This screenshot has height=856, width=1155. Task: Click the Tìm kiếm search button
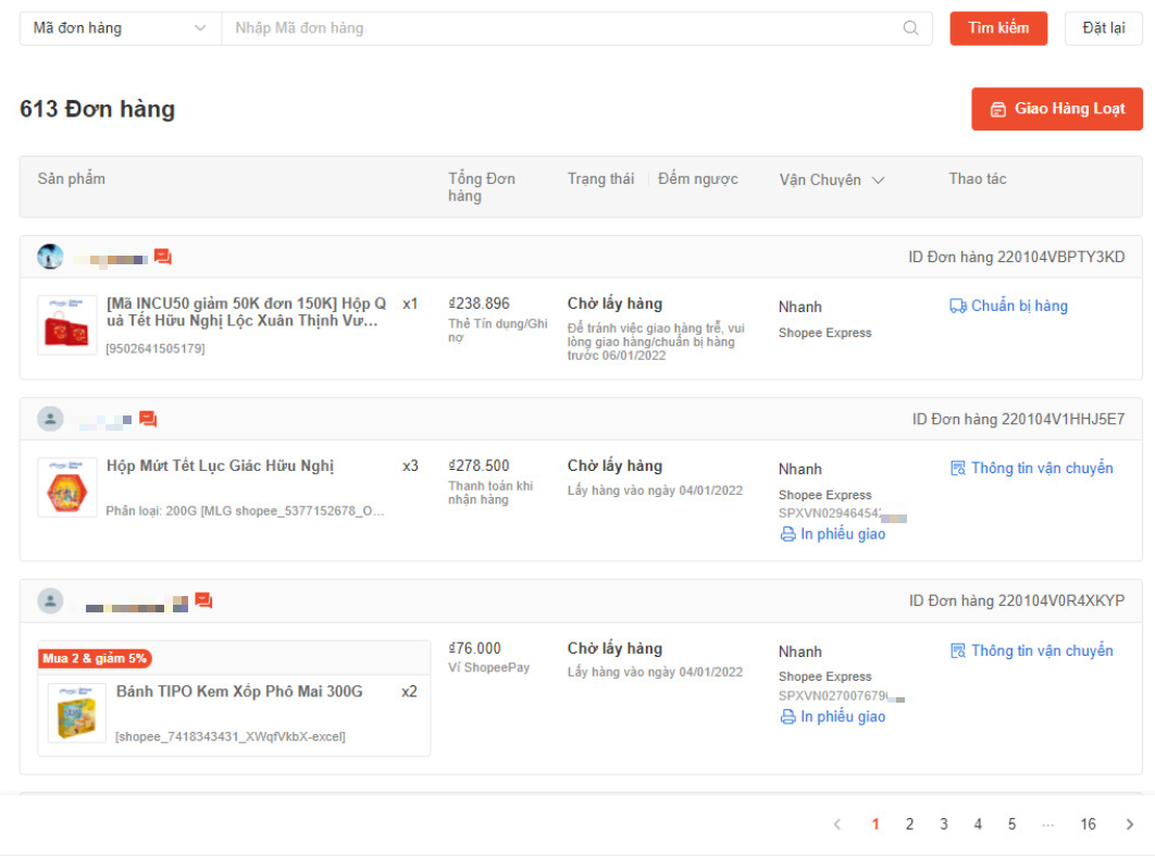[998, 28]
